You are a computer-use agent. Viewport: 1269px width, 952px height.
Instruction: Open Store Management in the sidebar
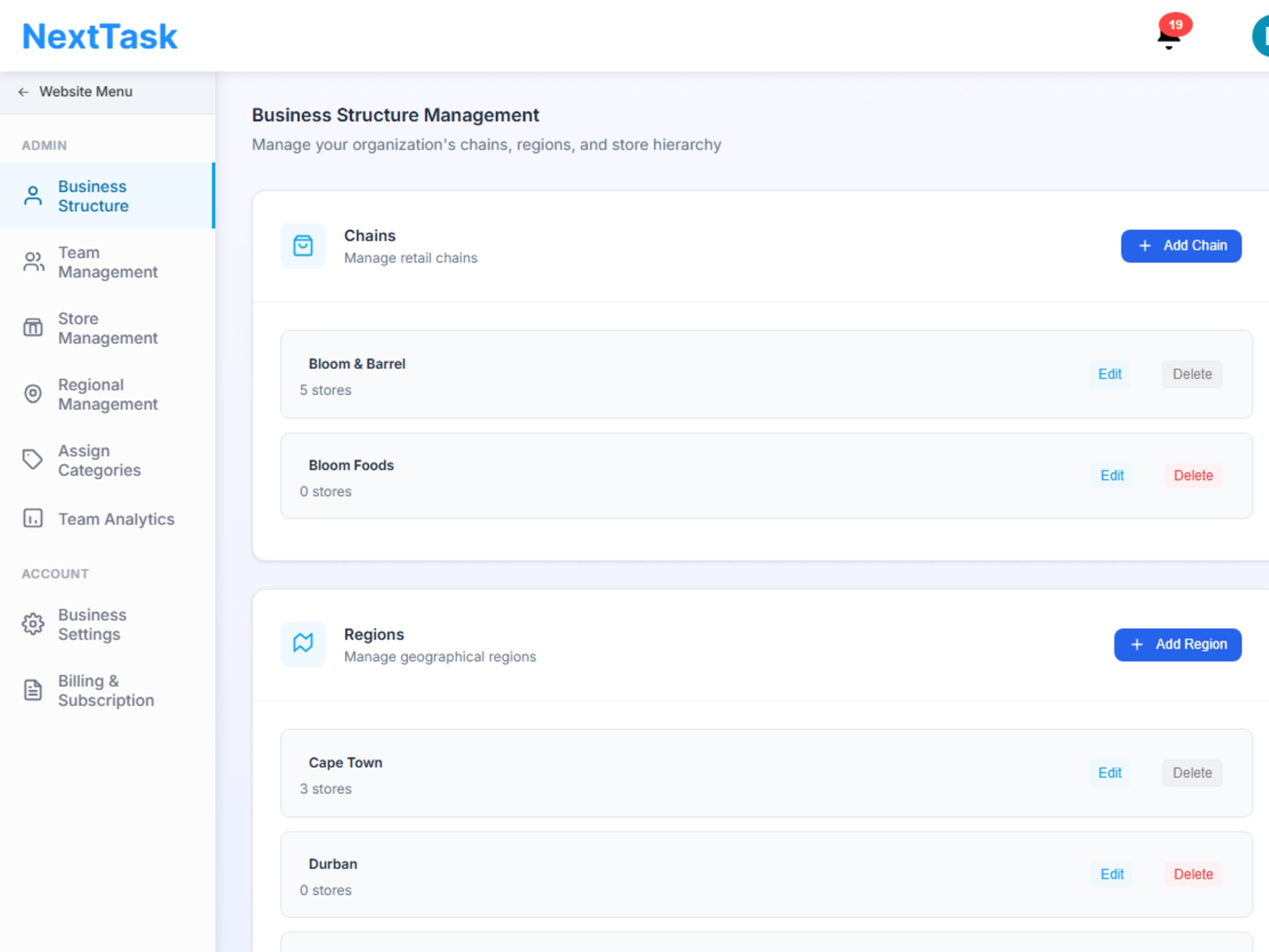pyautogui.click(x=107, y=328)
